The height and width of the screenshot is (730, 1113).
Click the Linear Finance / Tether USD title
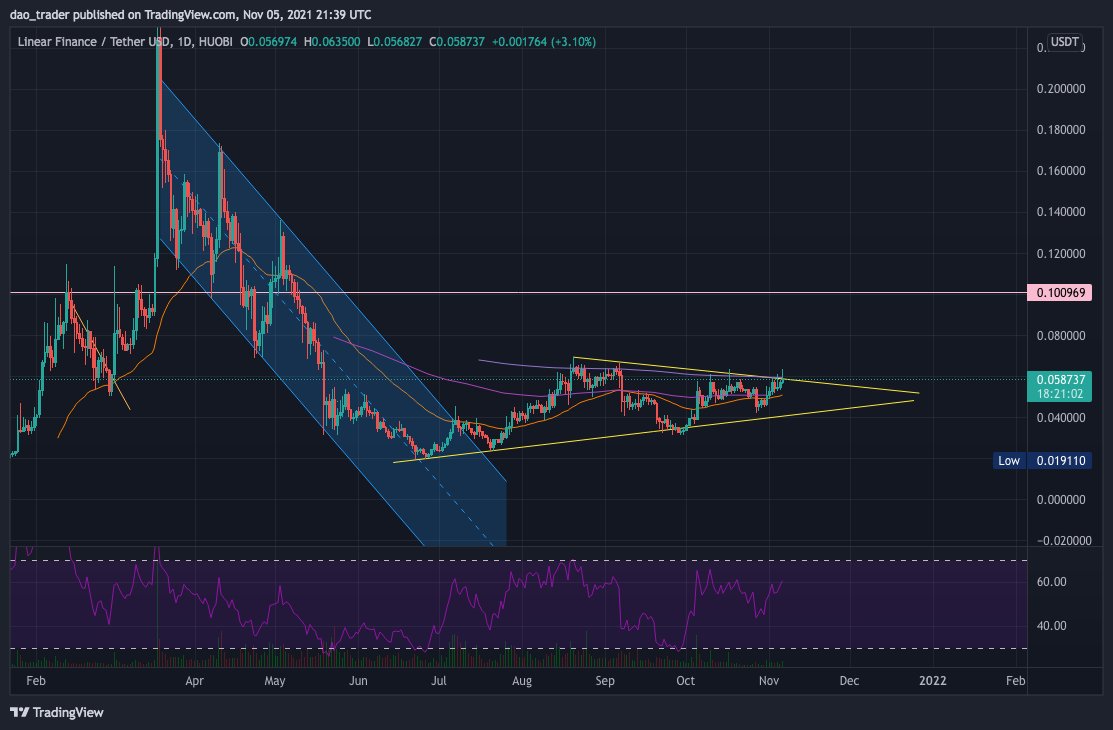pyautogui.click(x=94, y=42)
